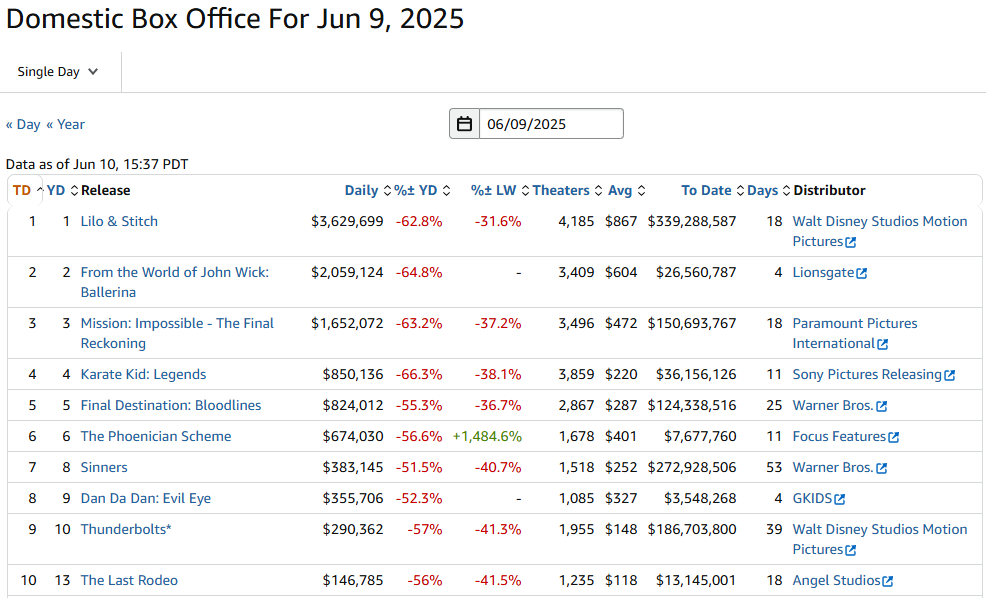Open Lilo & Stitch release page
The height and width of the screenshot is (598, 986).
tap(119, 221)
